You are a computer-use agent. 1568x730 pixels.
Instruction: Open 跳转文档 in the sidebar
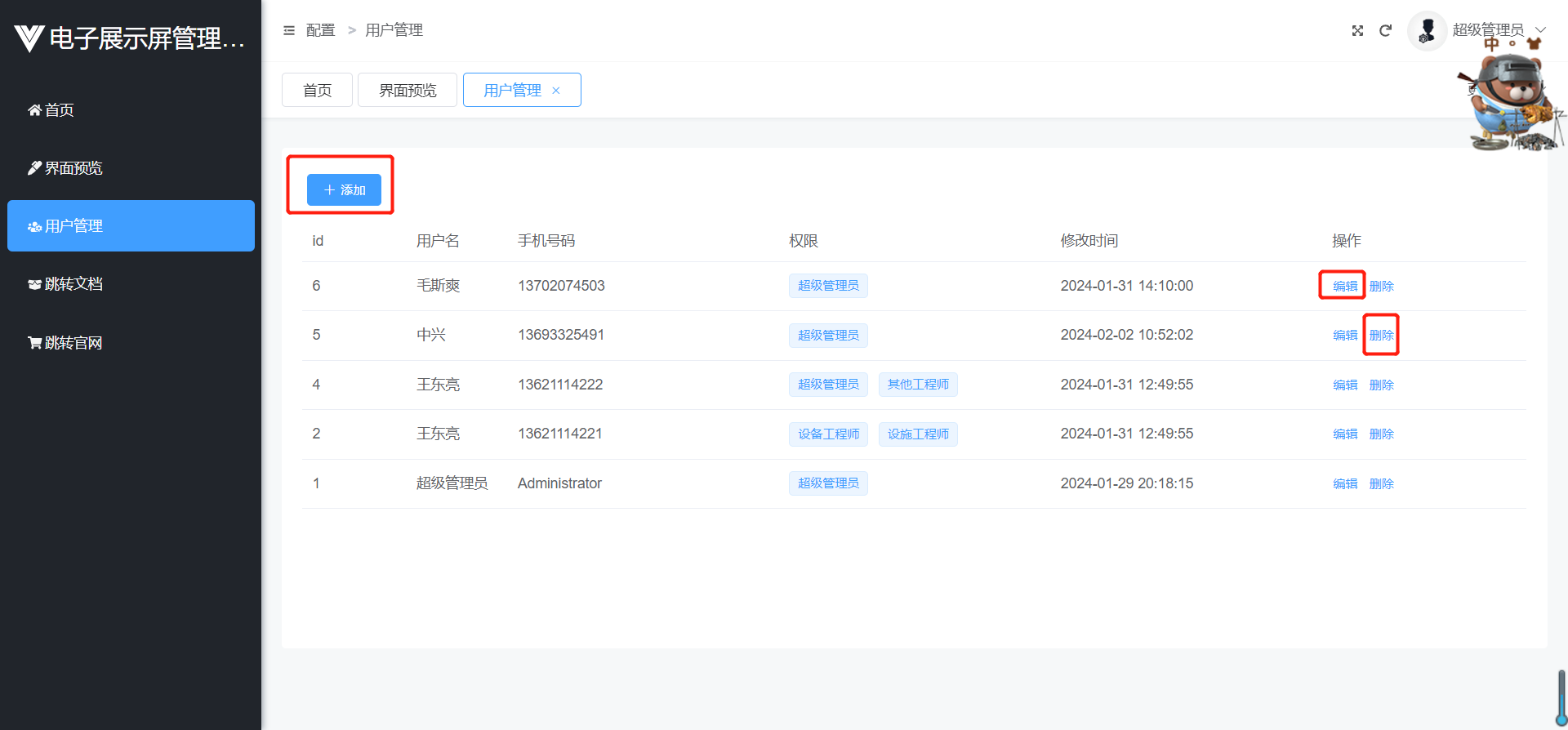pyautogui.click(x=73, y=284)
